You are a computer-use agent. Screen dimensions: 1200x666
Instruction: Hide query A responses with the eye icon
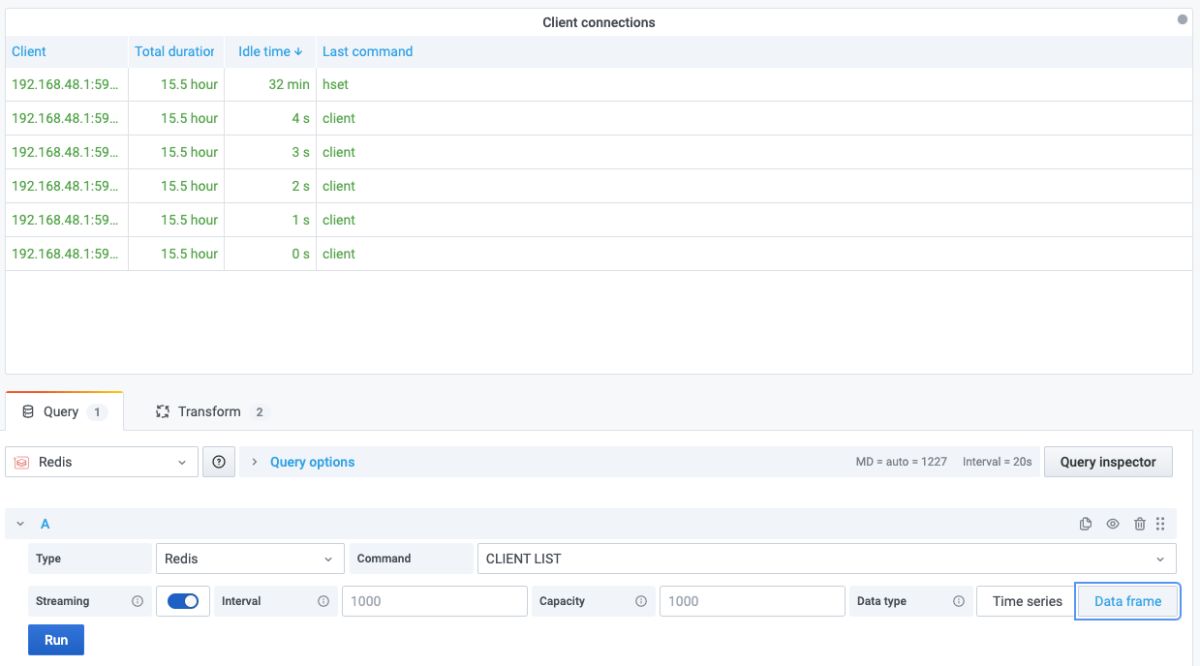point(1112,525)
